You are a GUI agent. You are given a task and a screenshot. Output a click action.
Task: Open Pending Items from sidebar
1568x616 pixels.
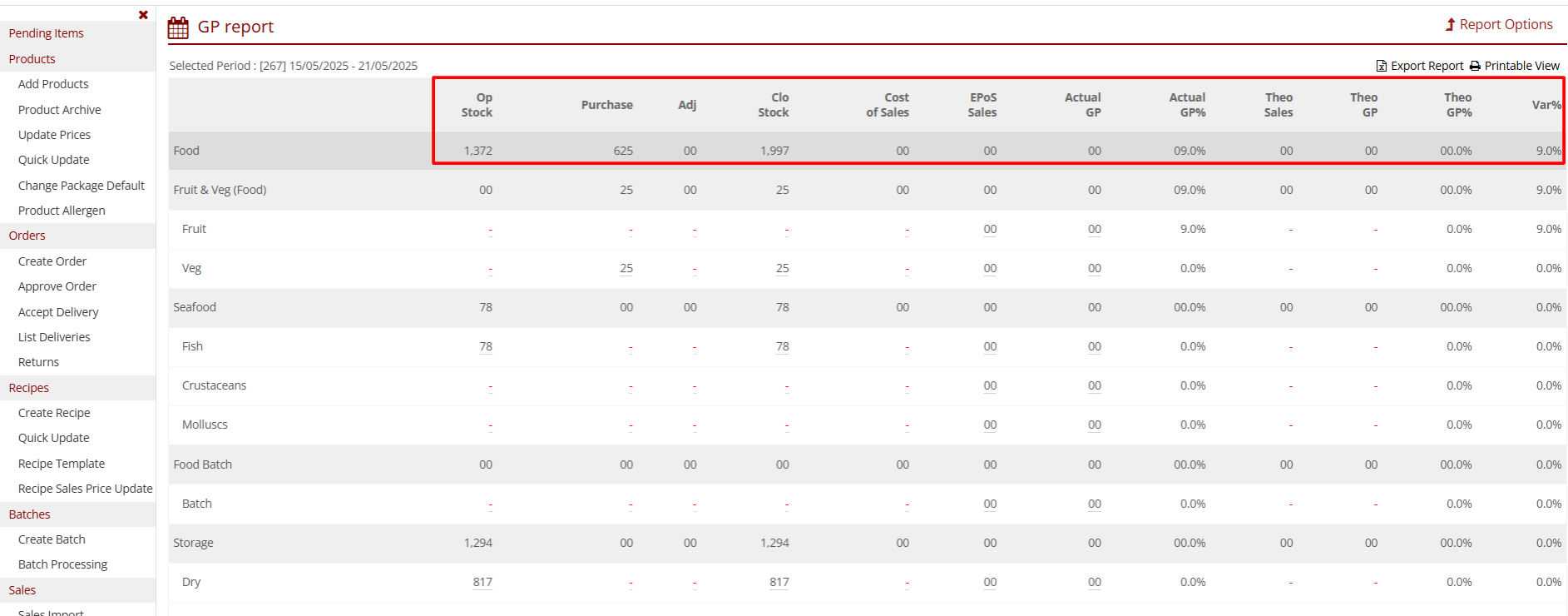(46, 33)
